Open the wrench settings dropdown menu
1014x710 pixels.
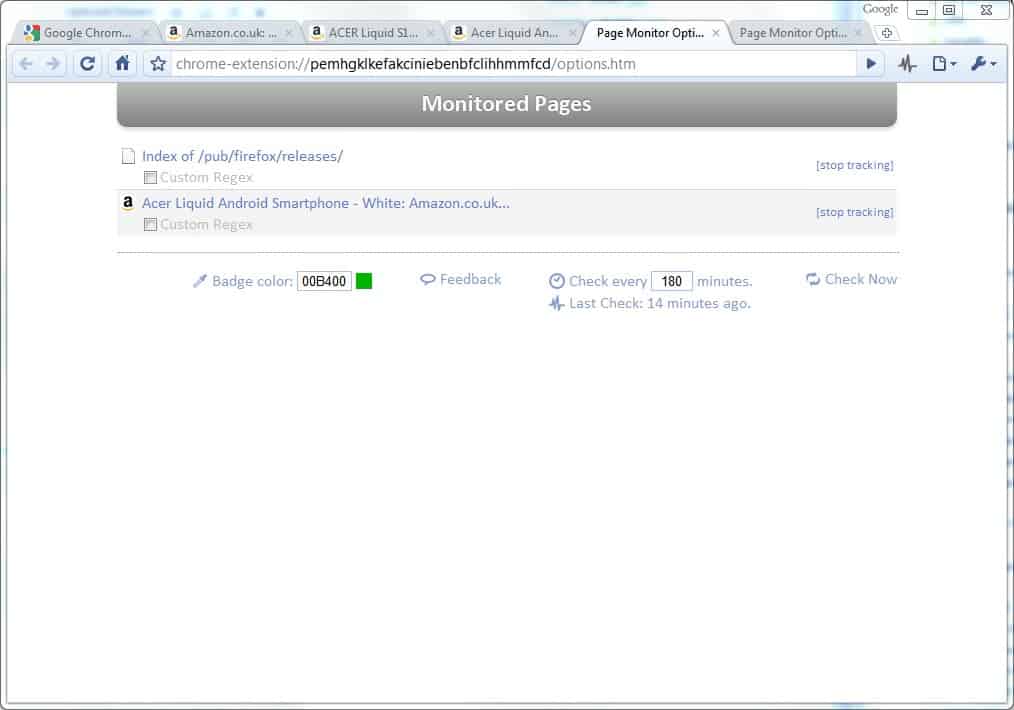click(978, 63)
